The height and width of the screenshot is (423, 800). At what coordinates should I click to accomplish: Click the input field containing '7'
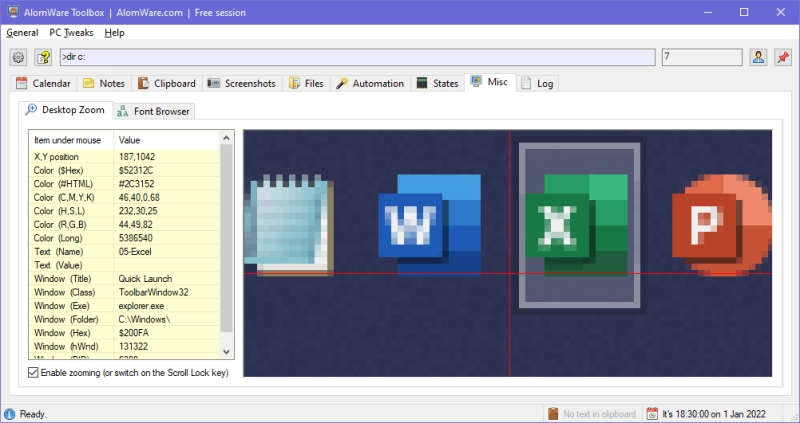click(x=702, y=57)
